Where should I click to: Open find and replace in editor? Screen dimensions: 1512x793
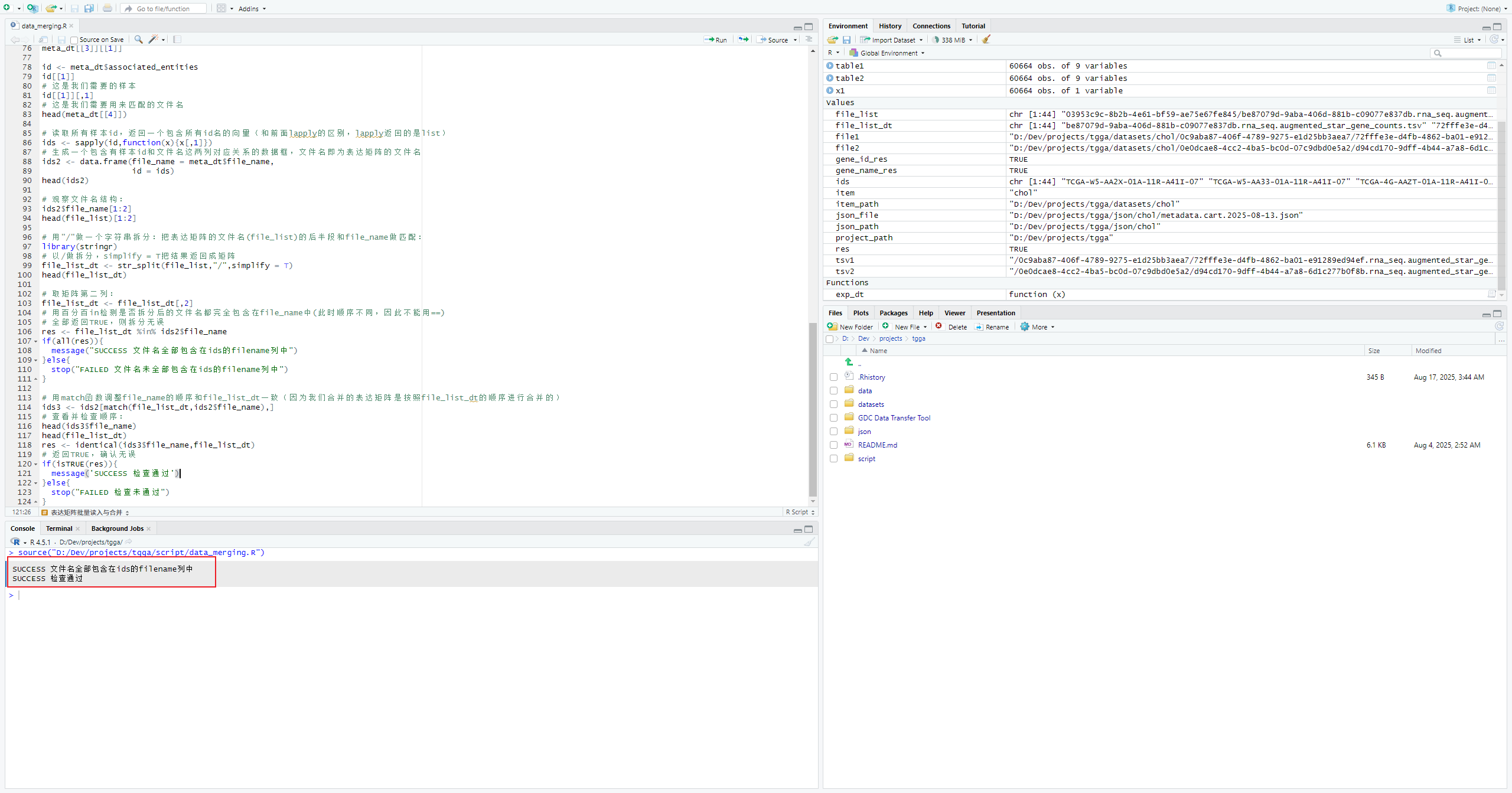pyautogui.click(x=138, y=40)
